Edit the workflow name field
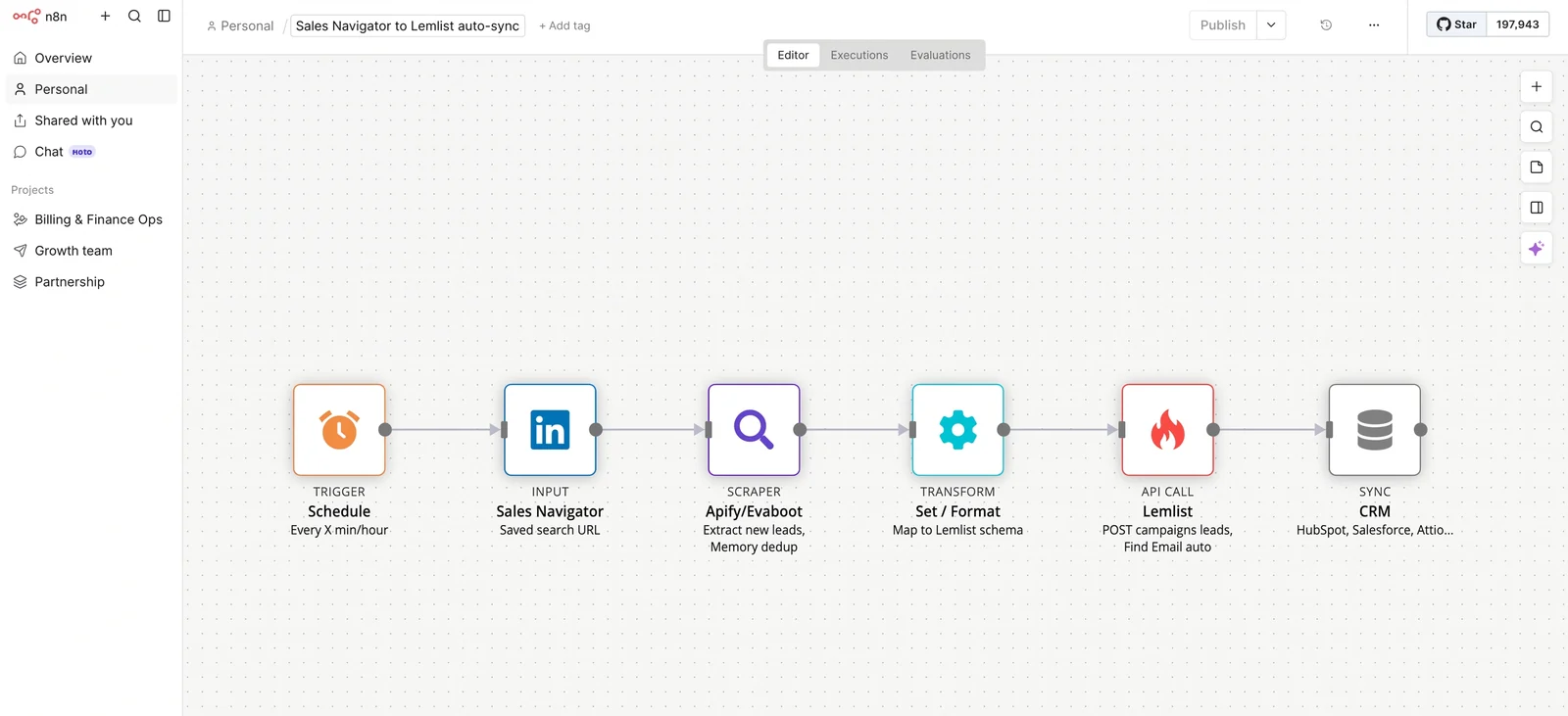Screen dimensions: 1568x716 coord(408,25)
